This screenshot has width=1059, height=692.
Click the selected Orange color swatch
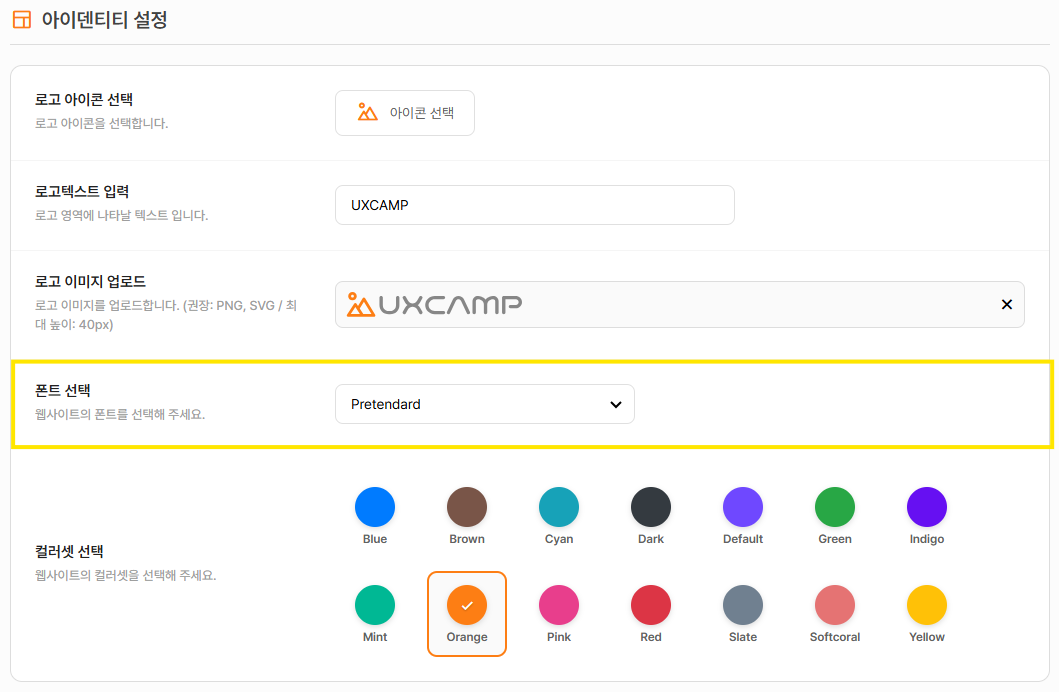[x=467, y=606]
